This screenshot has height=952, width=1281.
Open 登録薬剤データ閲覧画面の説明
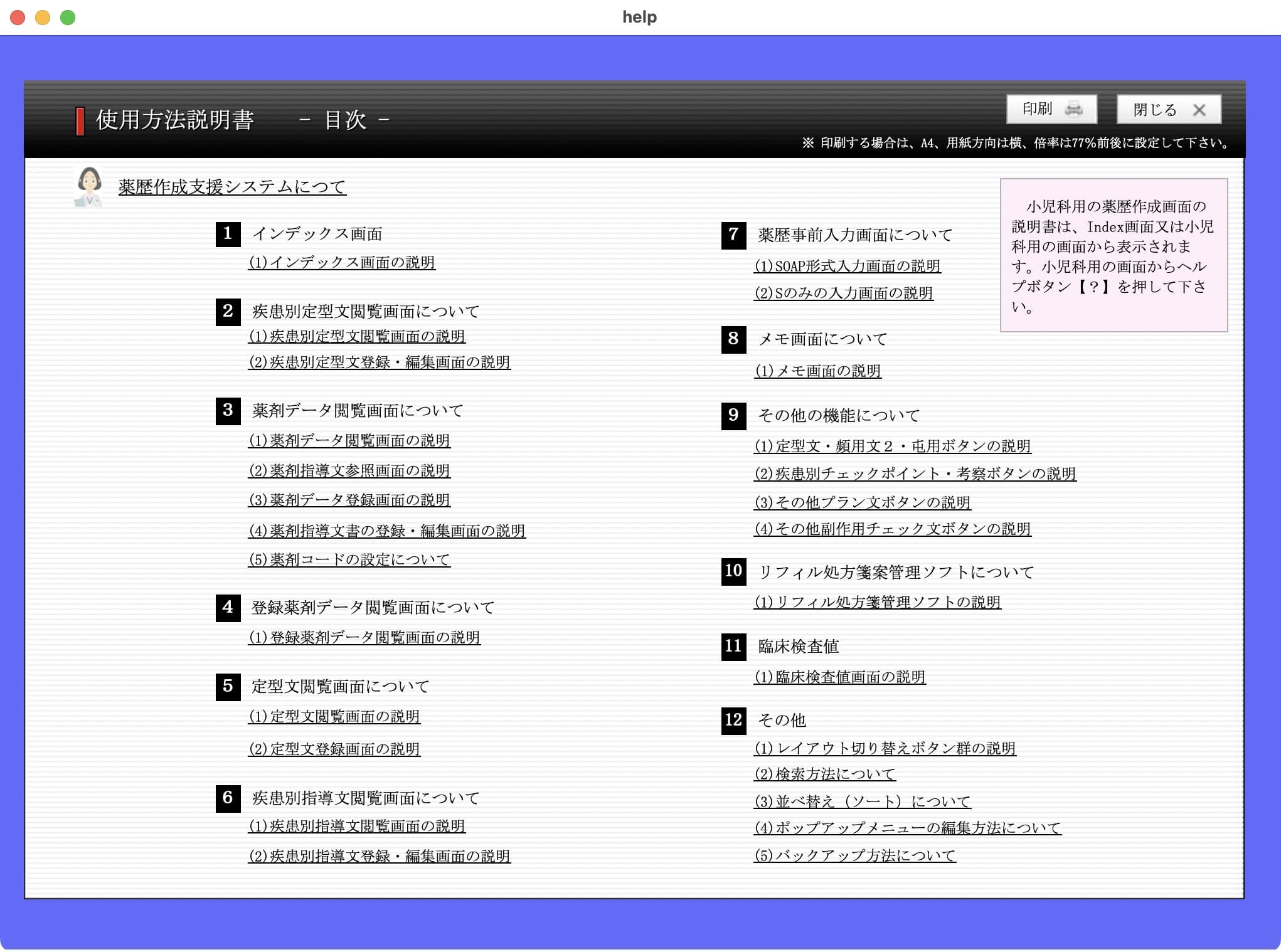(x=365, y=637)
